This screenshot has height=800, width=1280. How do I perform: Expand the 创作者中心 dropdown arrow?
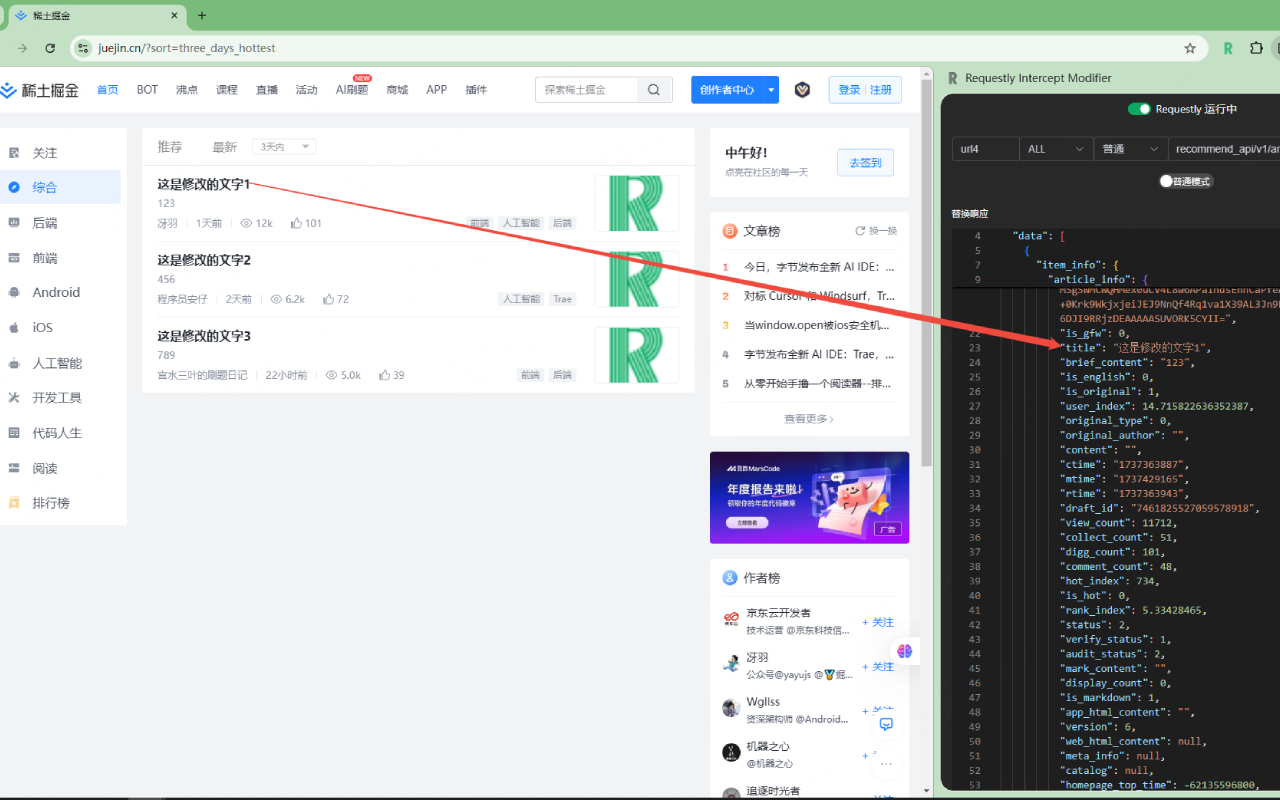pos(771,90)
